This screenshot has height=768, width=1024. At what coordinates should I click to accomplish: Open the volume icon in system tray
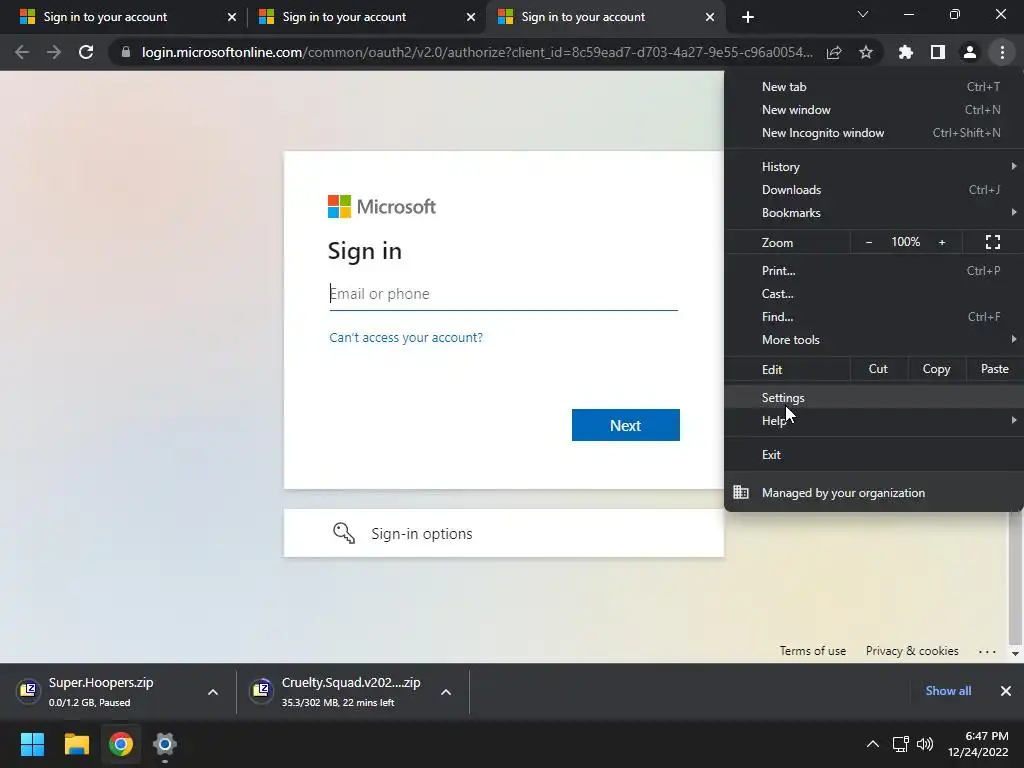[x=925, y=744]
